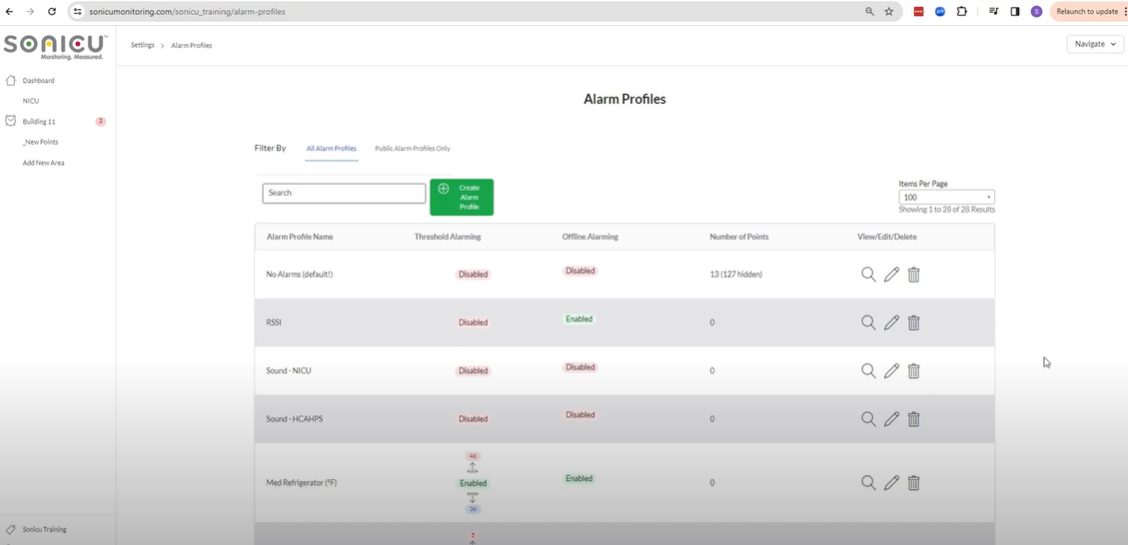The image size is (1128, 545).
Task: Edit the Med Refrigerator (°F) profile
Action: point(891,483)
